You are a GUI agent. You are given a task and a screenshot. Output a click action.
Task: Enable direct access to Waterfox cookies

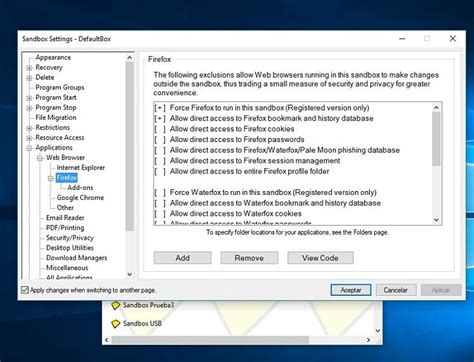(x=160, y=214)
